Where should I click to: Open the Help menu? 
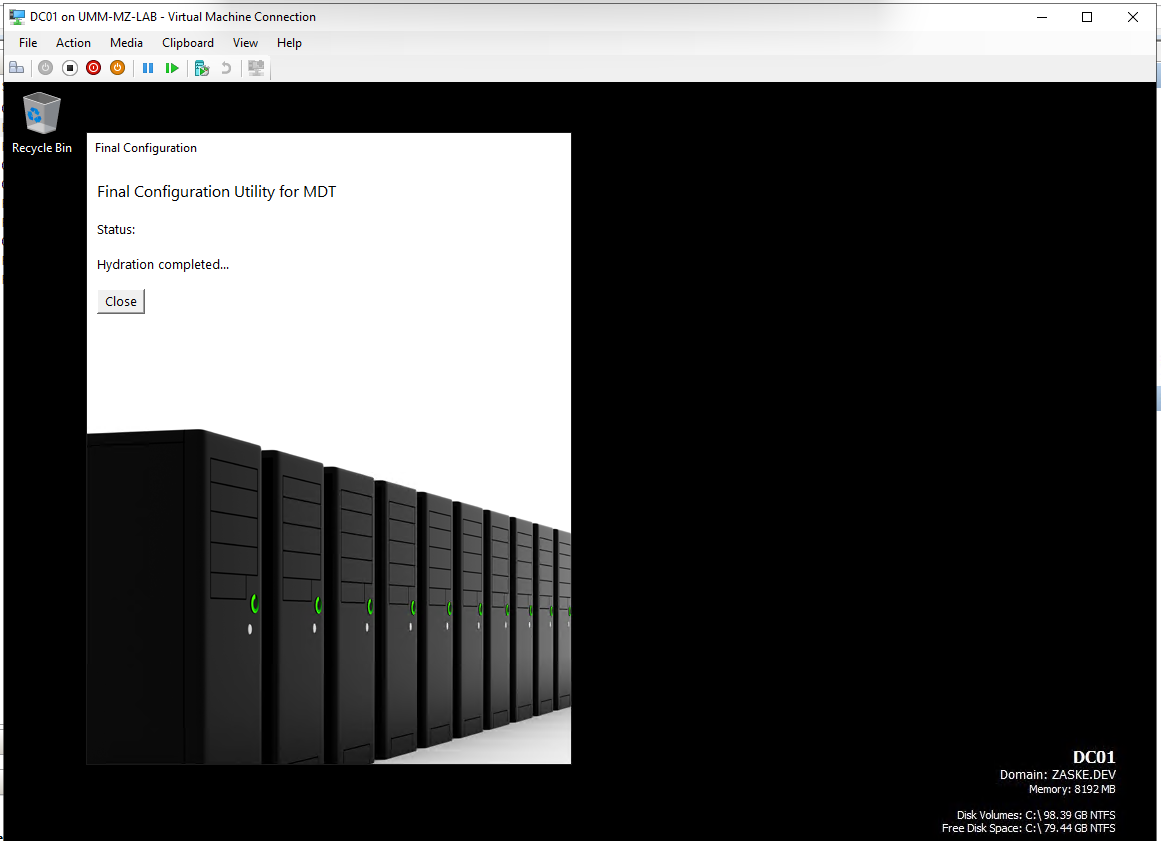(x=289, y=43)
